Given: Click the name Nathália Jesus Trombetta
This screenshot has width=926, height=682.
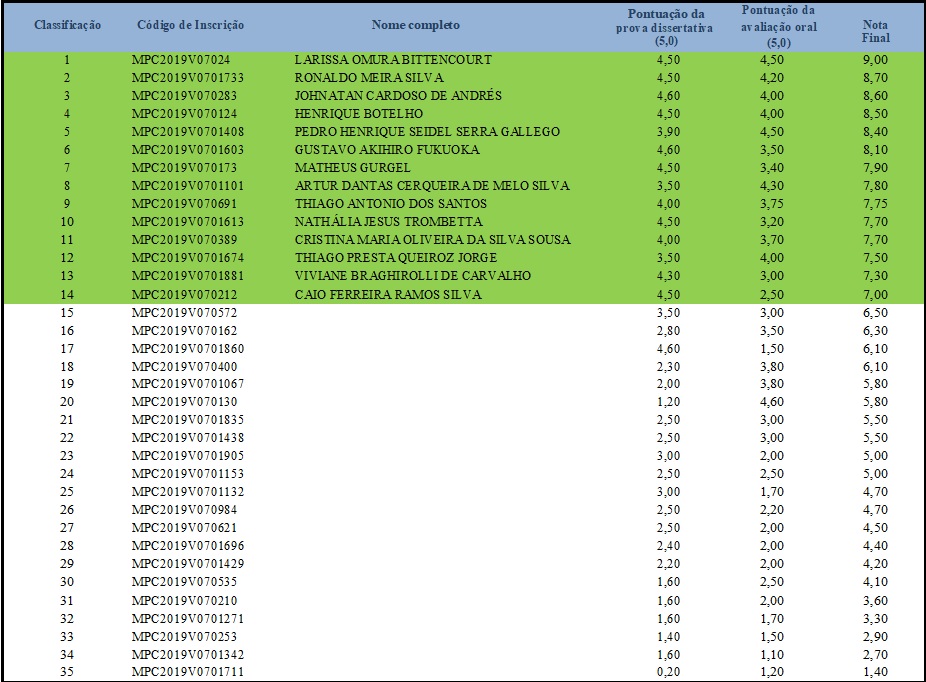Looking at the screenshot, I should [x=388, y=222].
